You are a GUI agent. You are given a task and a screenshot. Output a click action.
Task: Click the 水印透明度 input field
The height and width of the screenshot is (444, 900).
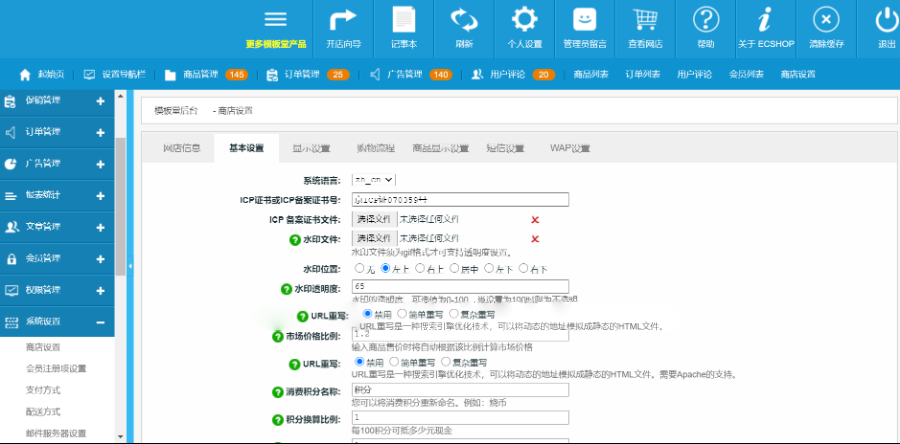[x=460, y=287]
